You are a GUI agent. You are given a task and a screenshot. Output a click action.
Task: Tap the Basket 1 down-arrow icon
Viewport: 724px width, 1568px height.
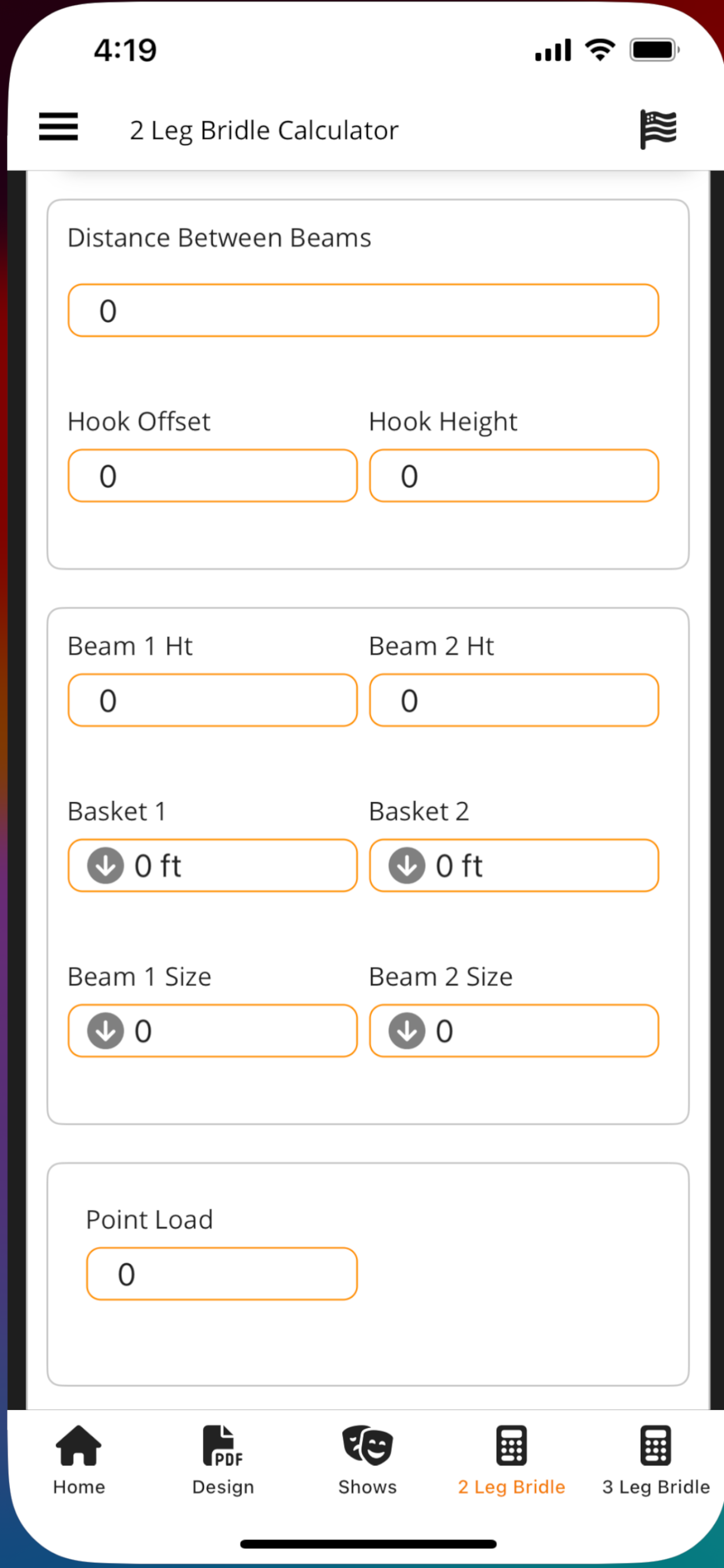click(x=106, y=866)
